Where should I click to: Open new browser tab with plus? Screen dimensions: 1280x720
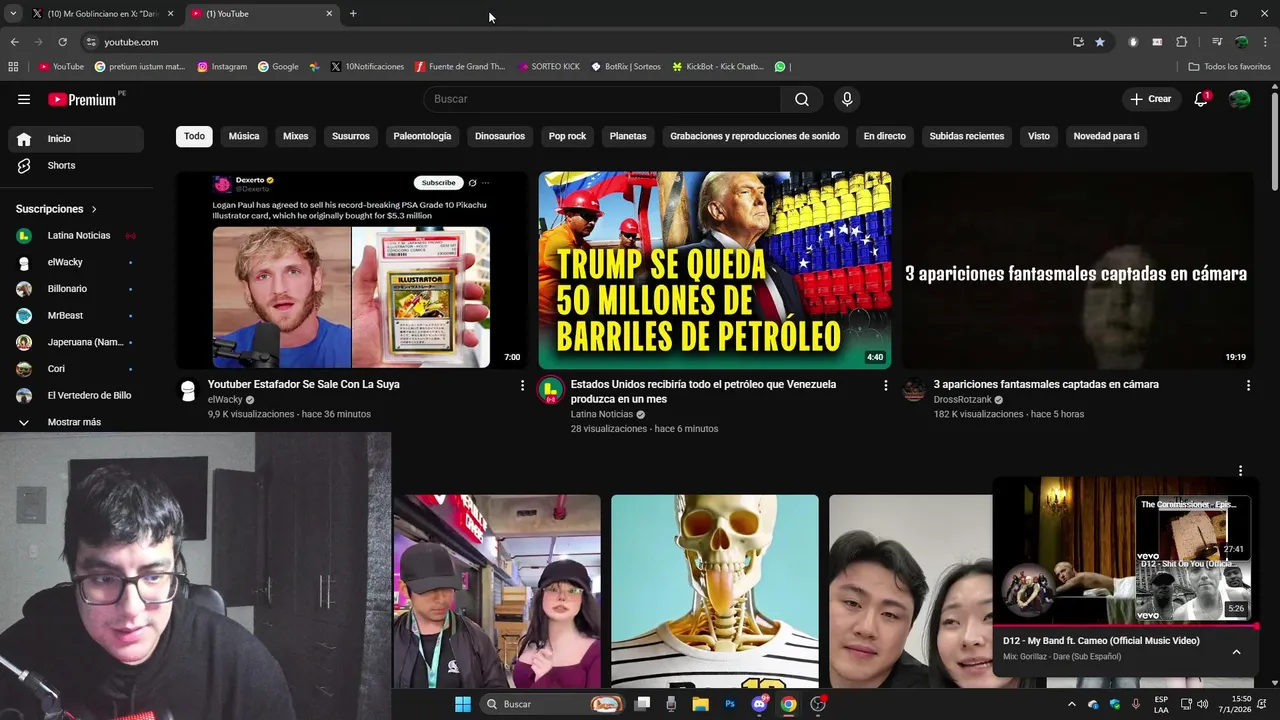coord(353,14)
